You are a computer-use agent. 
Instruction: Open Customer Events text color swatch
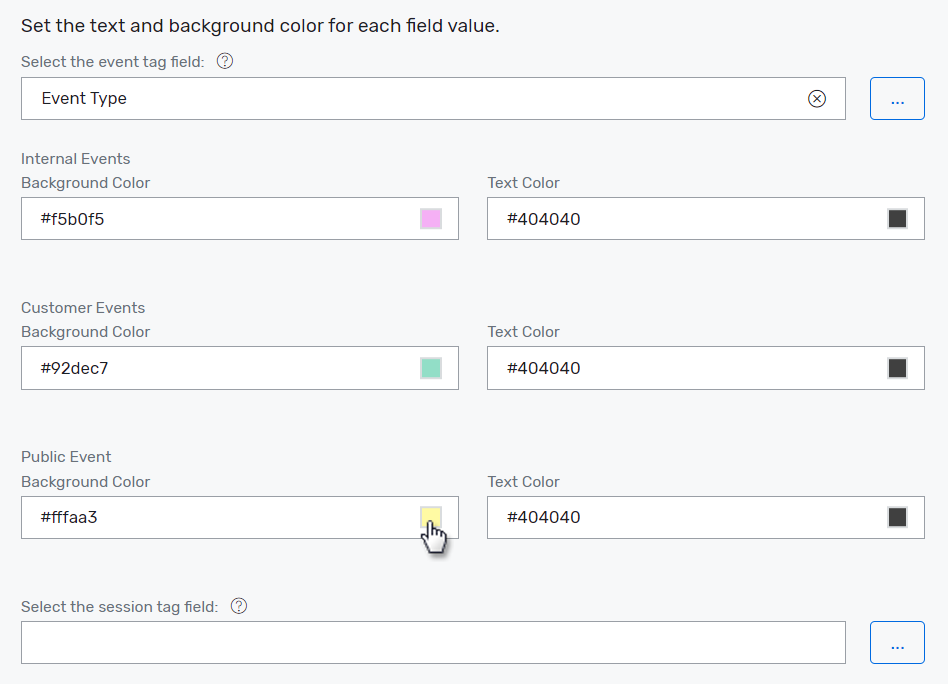click(897, 368)
